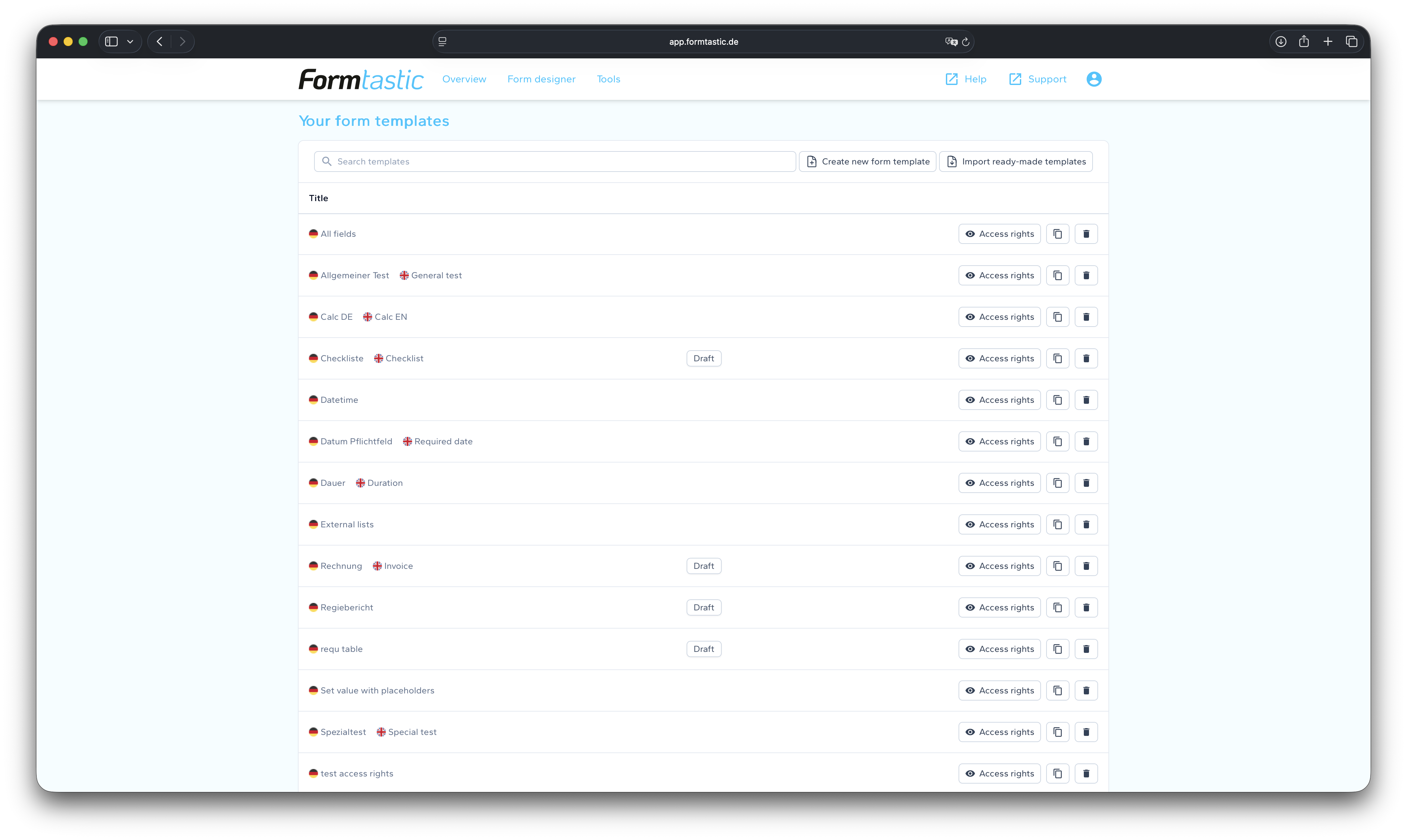Viewport: 1407px width, 840px height.
Task: Open browser translation options
Action: tap(951, 41)
